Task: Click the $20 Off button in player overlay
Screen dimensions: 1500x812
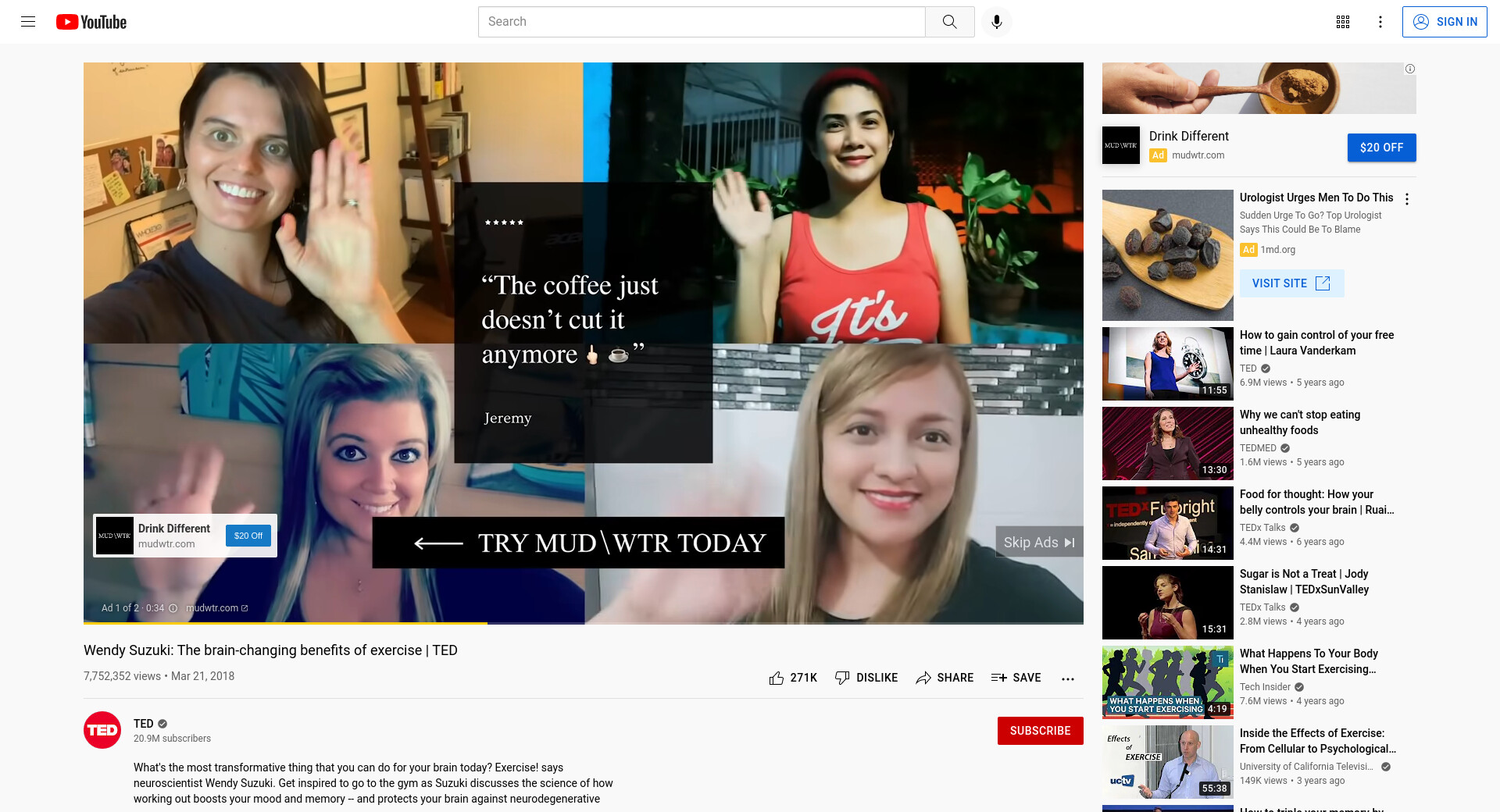Action: [x=248, y=536]
